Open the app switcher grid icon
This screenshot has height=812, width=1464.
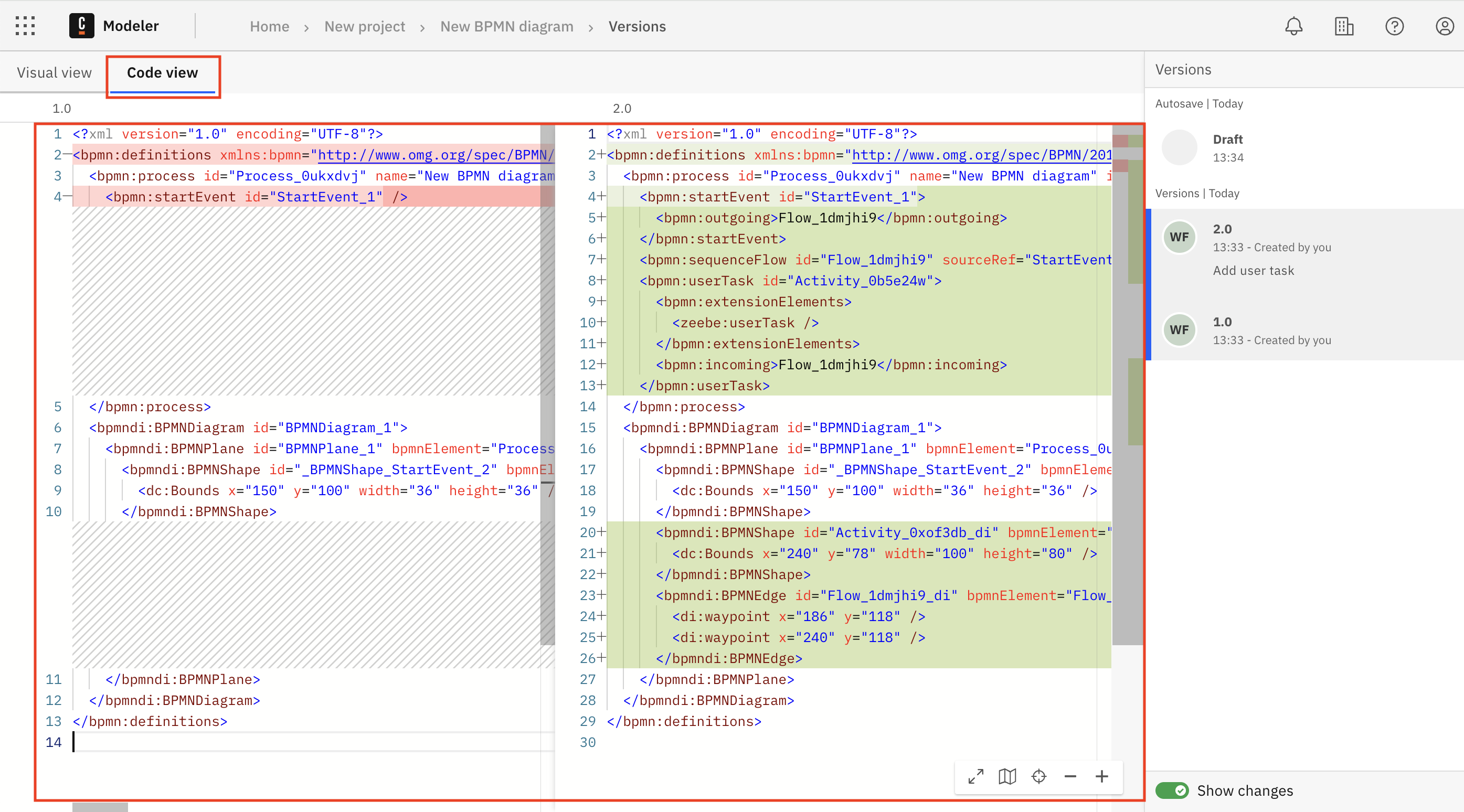25,26
